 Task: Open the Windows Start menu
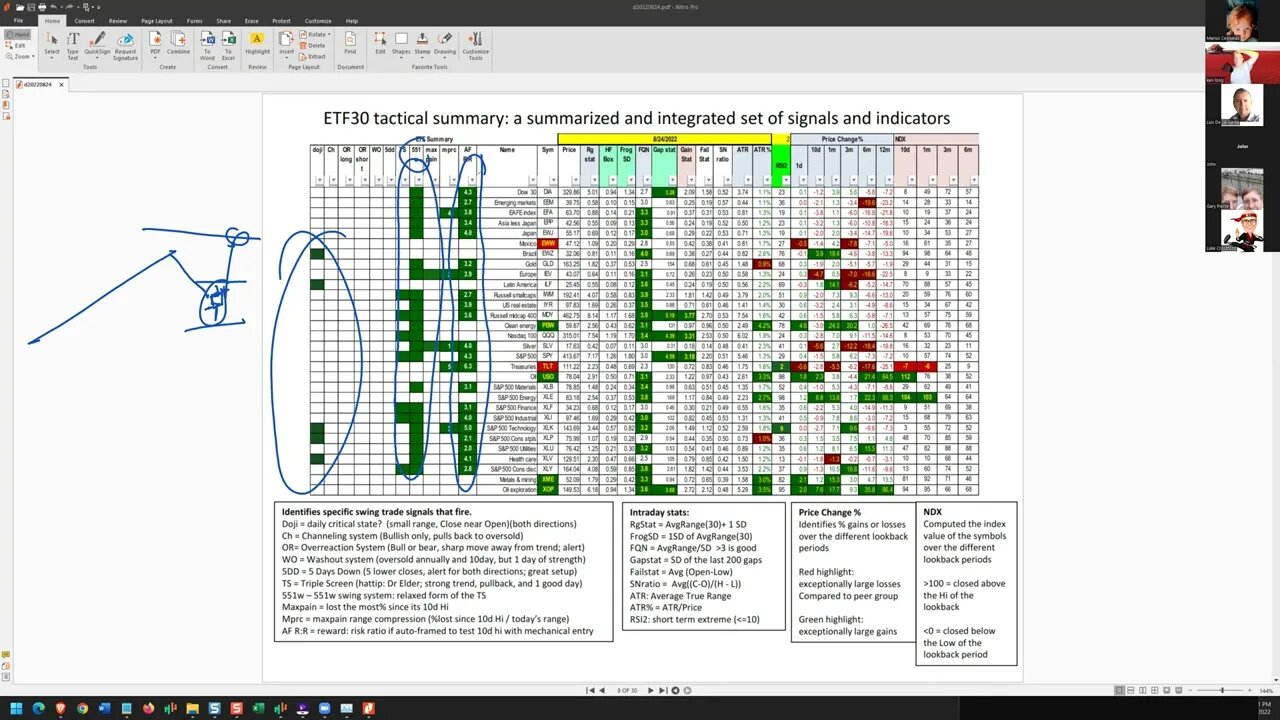click(x=17, y=708)
